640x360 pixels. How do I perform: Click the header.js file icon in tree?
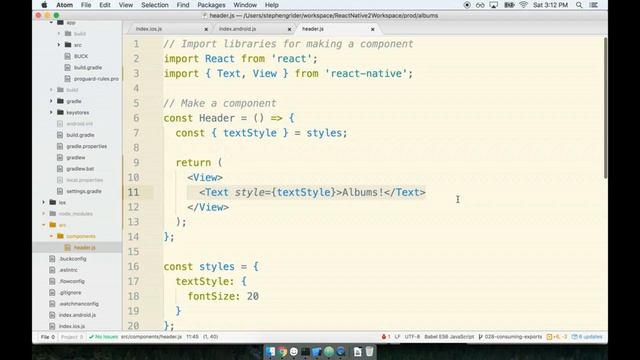[x=68, y=247]
